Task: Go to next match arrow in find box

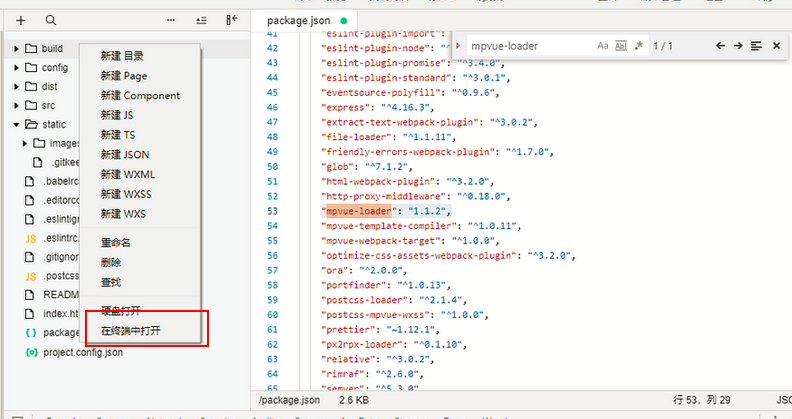Action: (738, 46)
